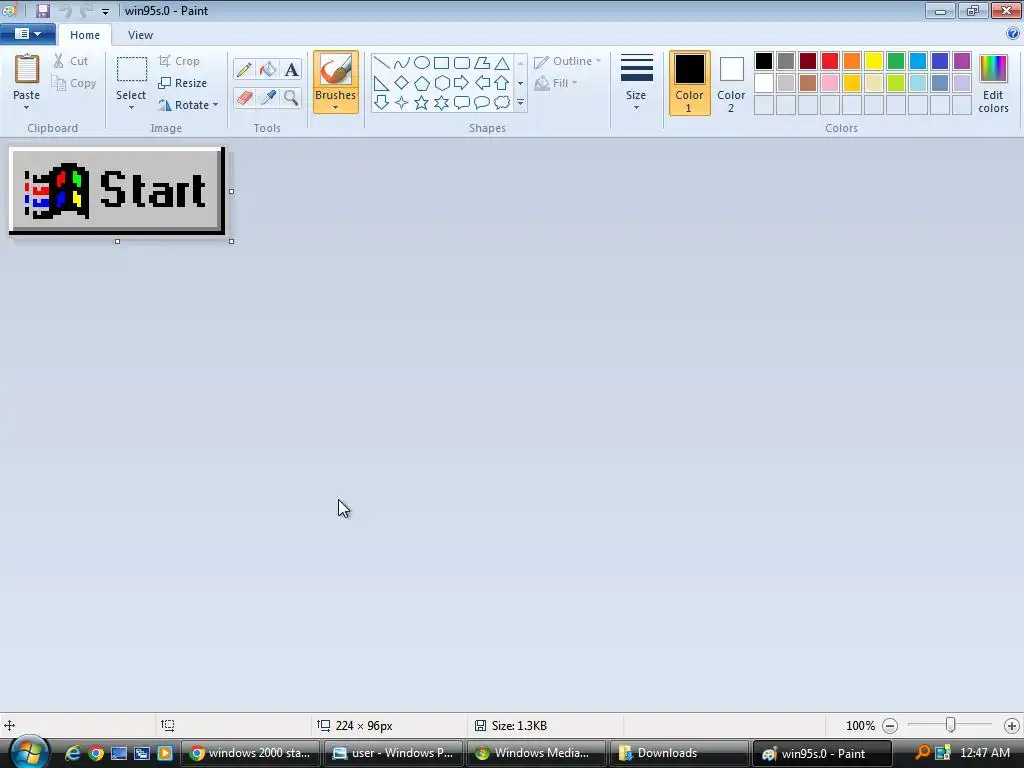1024x768 pixels.
Task: Click the Resize button
Action: point(183,83)
